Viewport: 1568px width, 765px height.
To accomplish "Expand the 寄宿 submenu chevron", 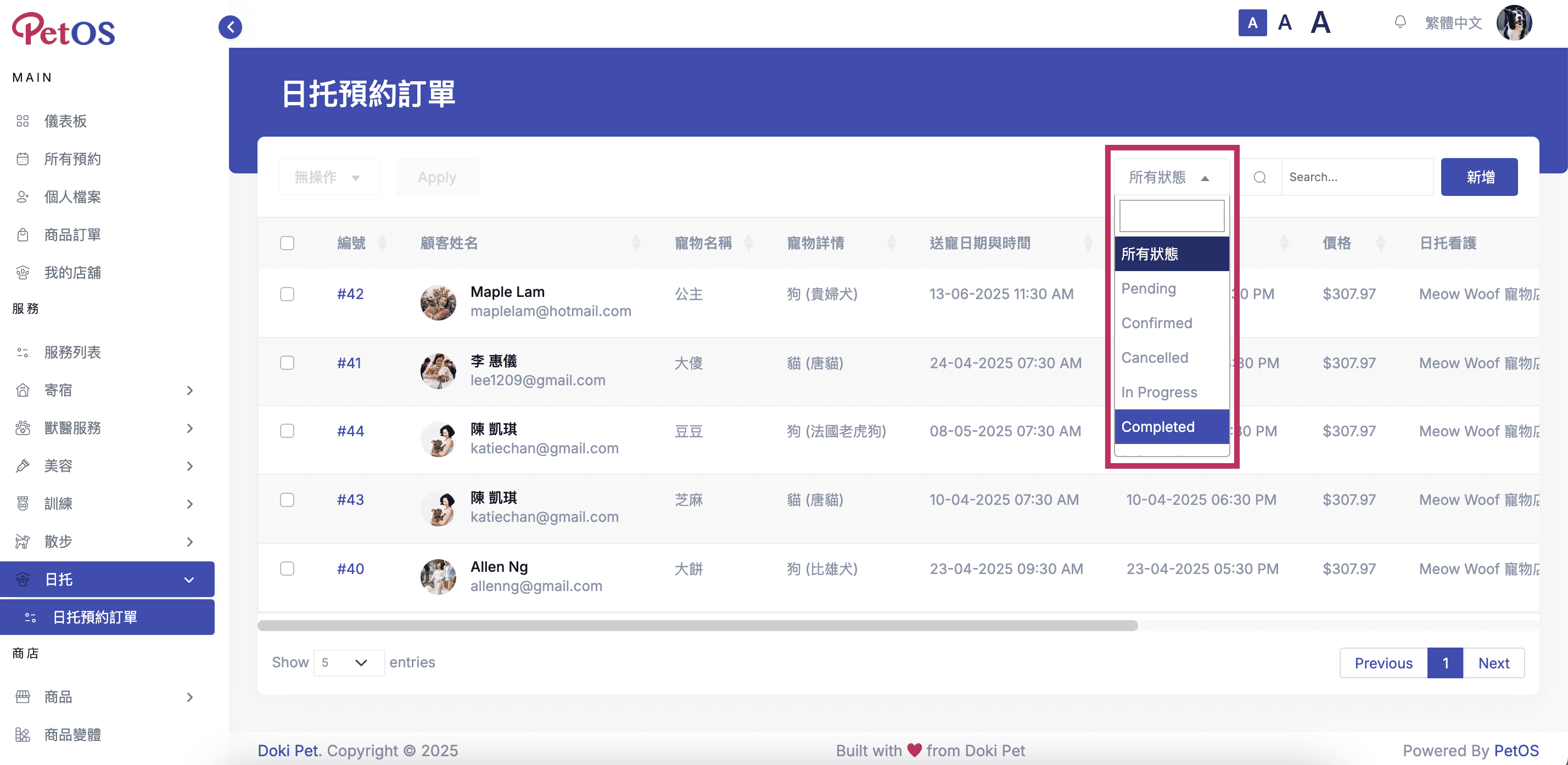I will coord(190,390).
